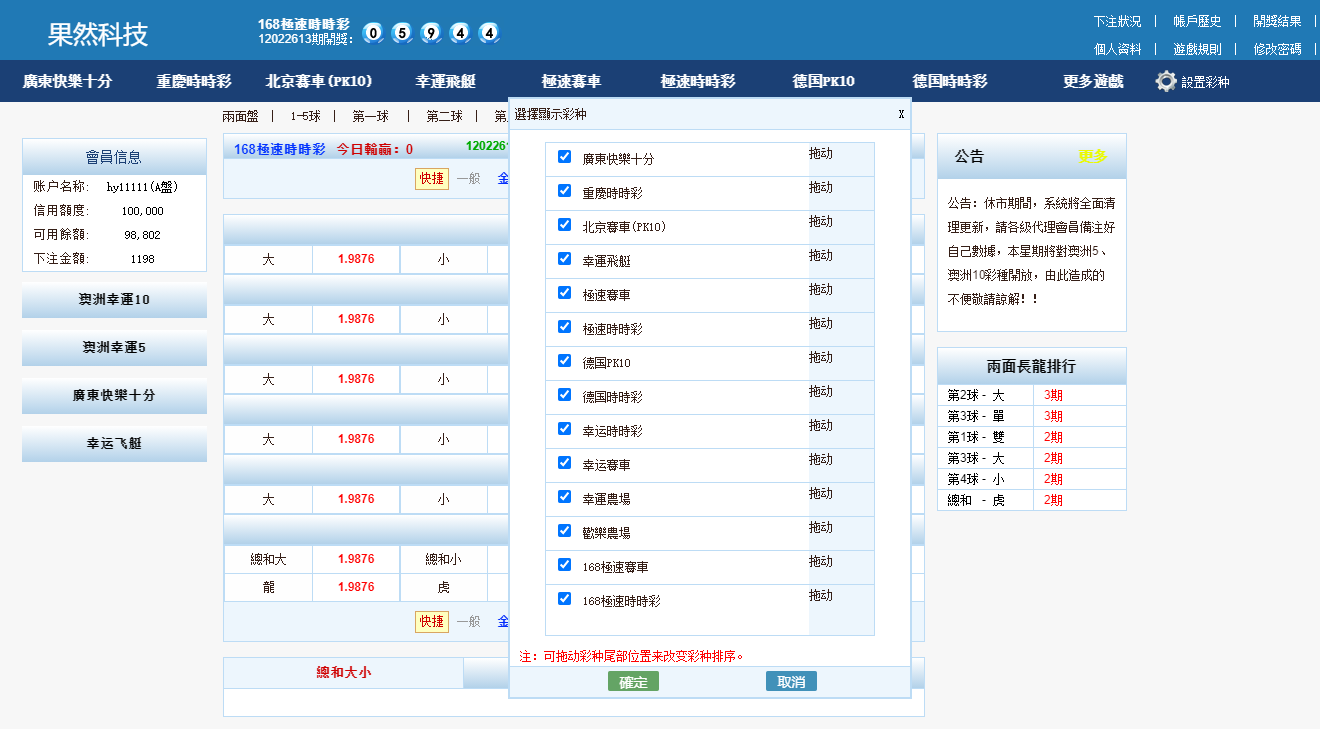Disable the 歡樂農場 option
The height and width of the screenshot is (729, 1320).
564,533
